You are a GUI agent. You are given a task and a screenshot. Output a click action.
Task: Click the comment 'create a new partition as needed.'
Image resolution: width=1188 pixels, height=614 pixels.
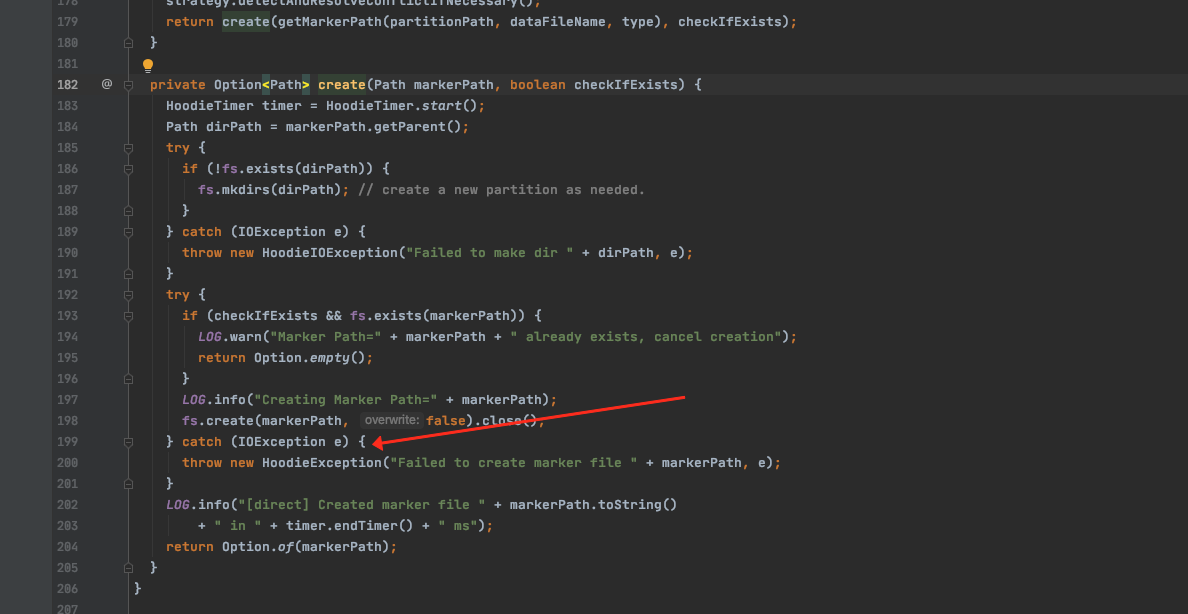tap(514, 190)
